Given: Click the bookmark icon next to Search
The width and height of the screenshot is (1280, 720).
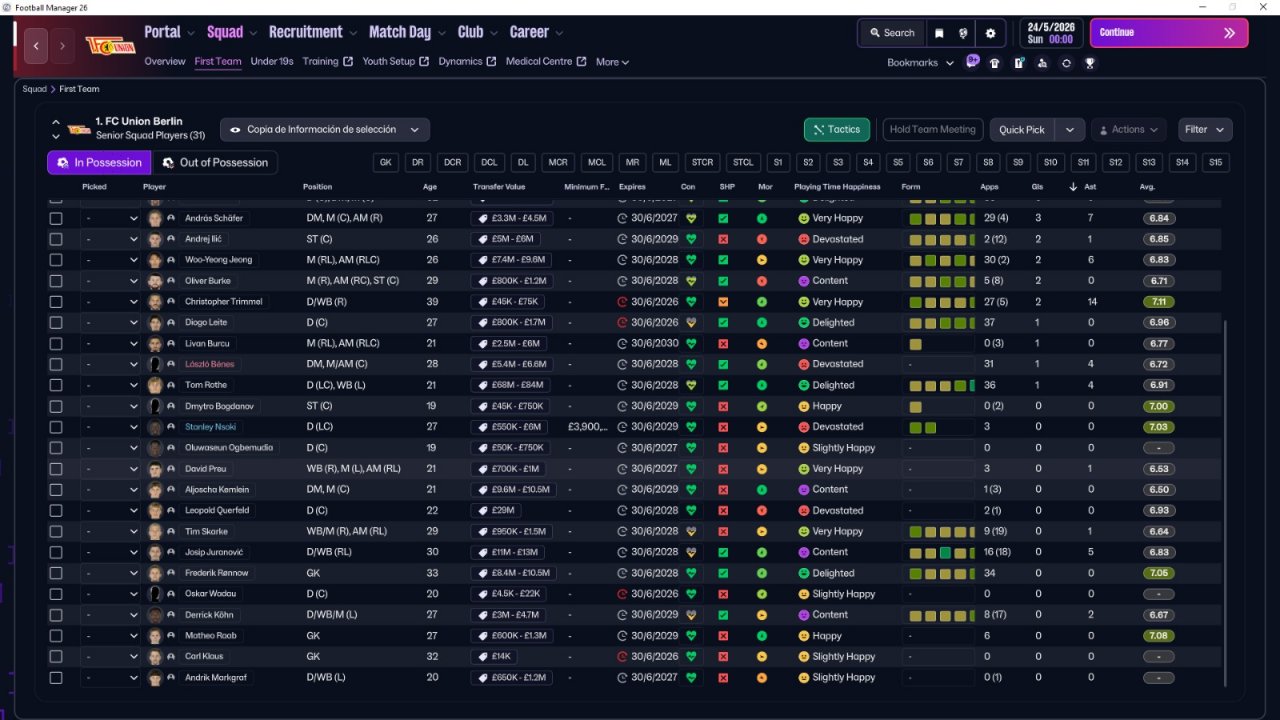Looking at the screenshot, I should tap(939, 33).
